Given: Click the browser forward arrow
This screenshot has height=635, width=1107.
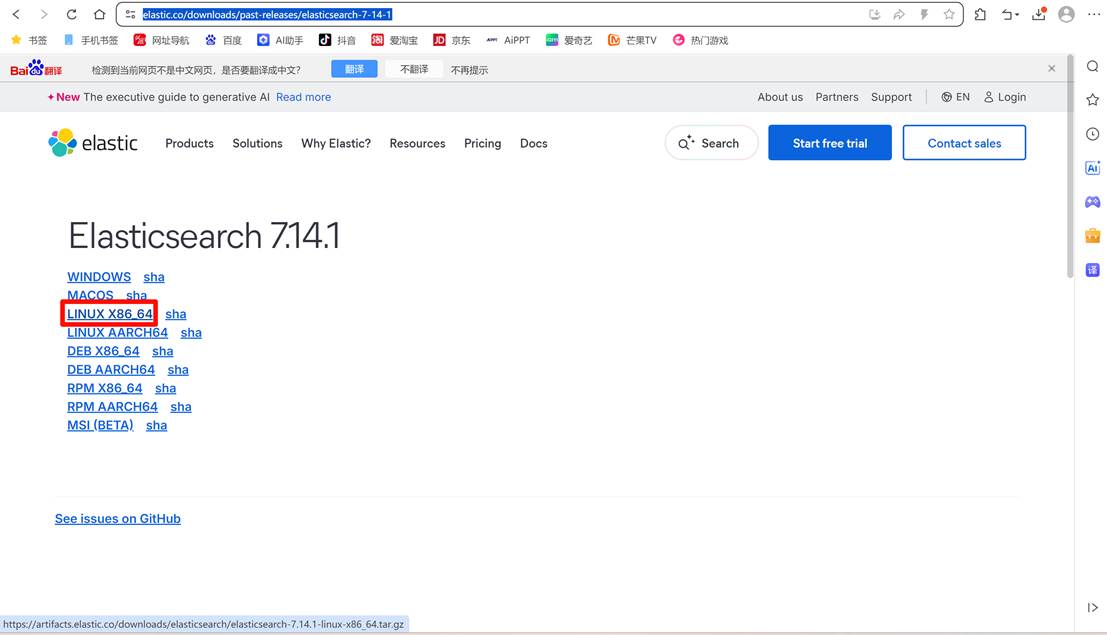Looking at the screenshot, I should point(44,14).
